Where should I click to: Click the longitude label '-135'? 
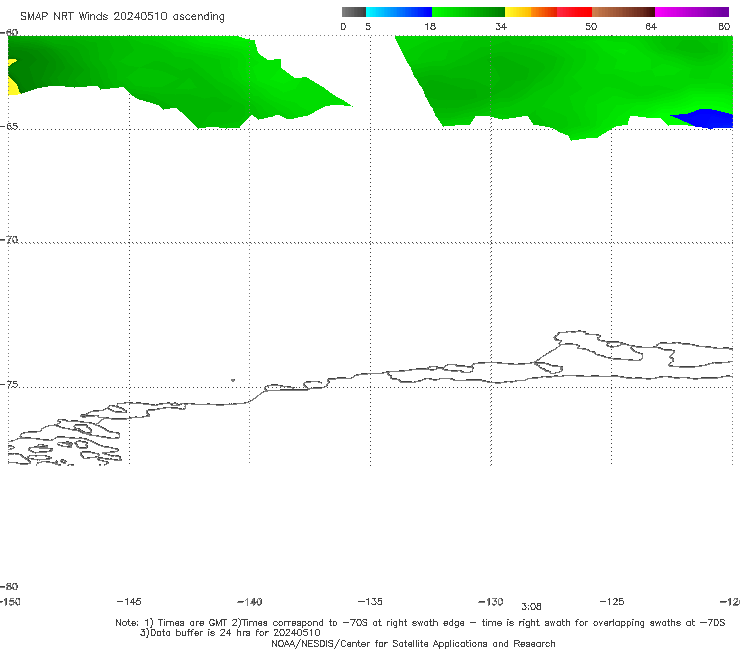(x=370, y=602)
